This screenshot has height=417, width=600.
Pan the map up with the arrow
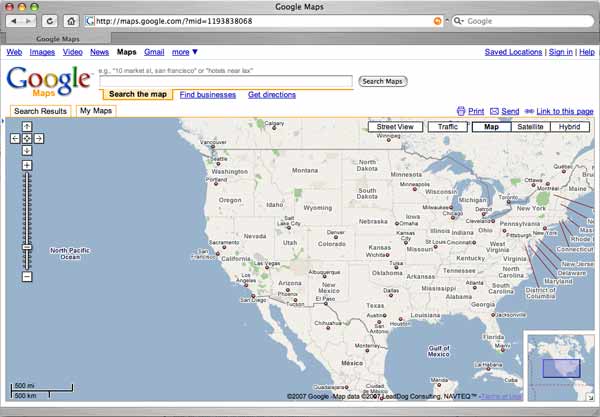coord(27,127)
